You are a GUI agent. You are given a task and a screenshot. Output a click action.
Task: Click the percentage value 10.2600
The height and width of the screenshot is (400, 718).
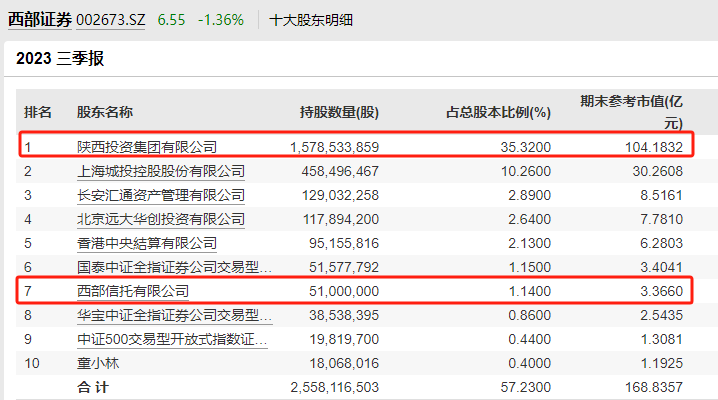(x=526, y=171)
